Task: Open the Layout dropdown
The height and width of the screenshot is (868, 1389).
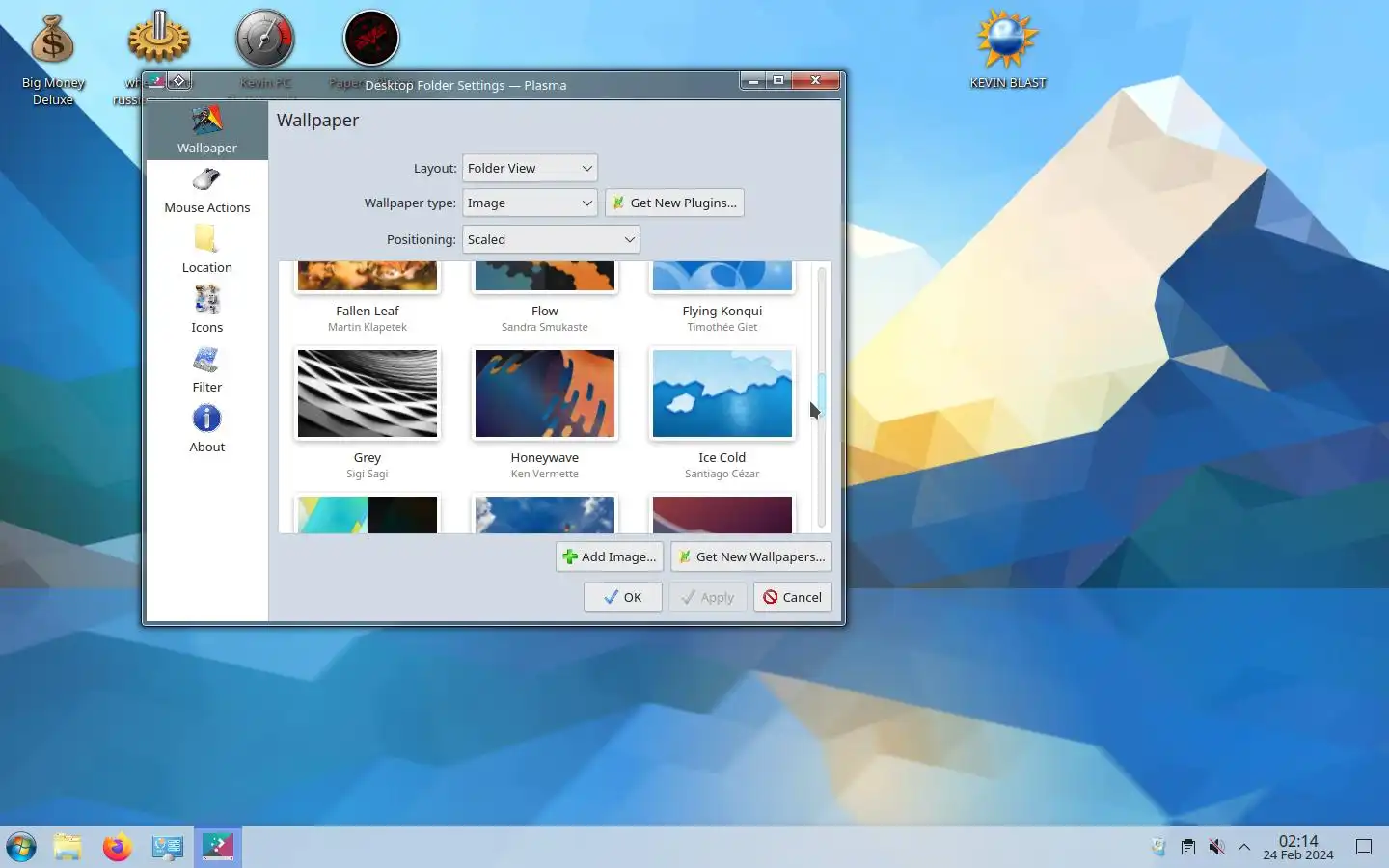Action: [530, 168]
